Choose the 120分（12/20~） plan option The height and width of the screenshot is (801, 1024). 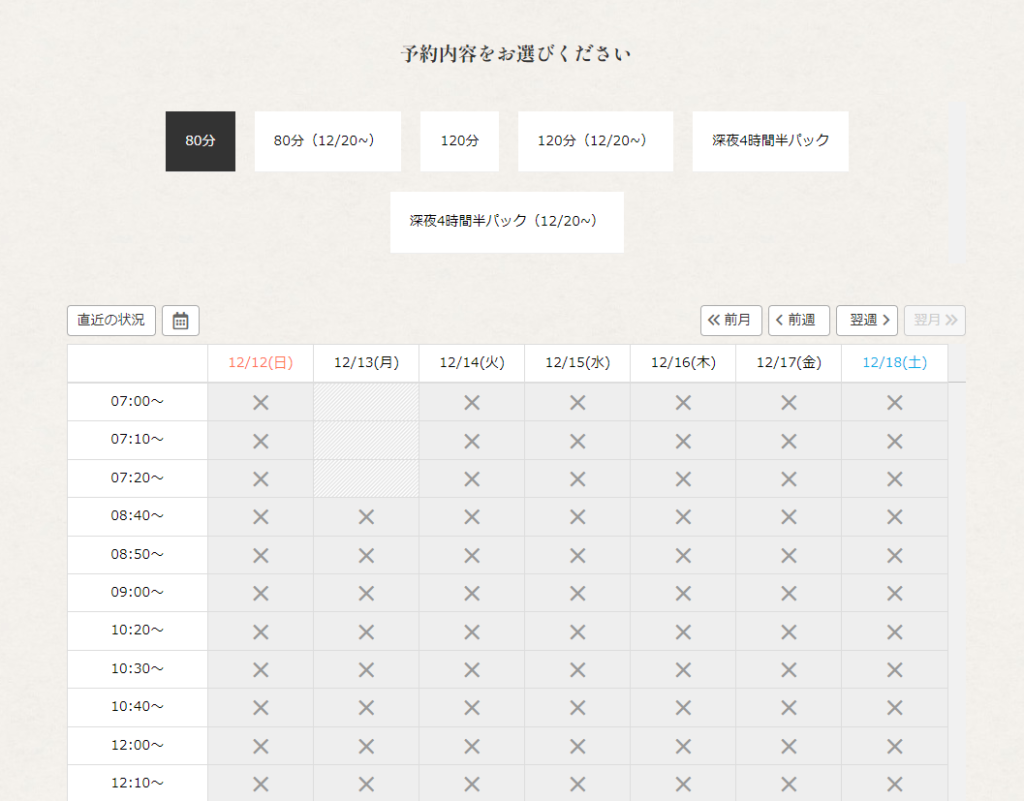click(x=596, y=141)
